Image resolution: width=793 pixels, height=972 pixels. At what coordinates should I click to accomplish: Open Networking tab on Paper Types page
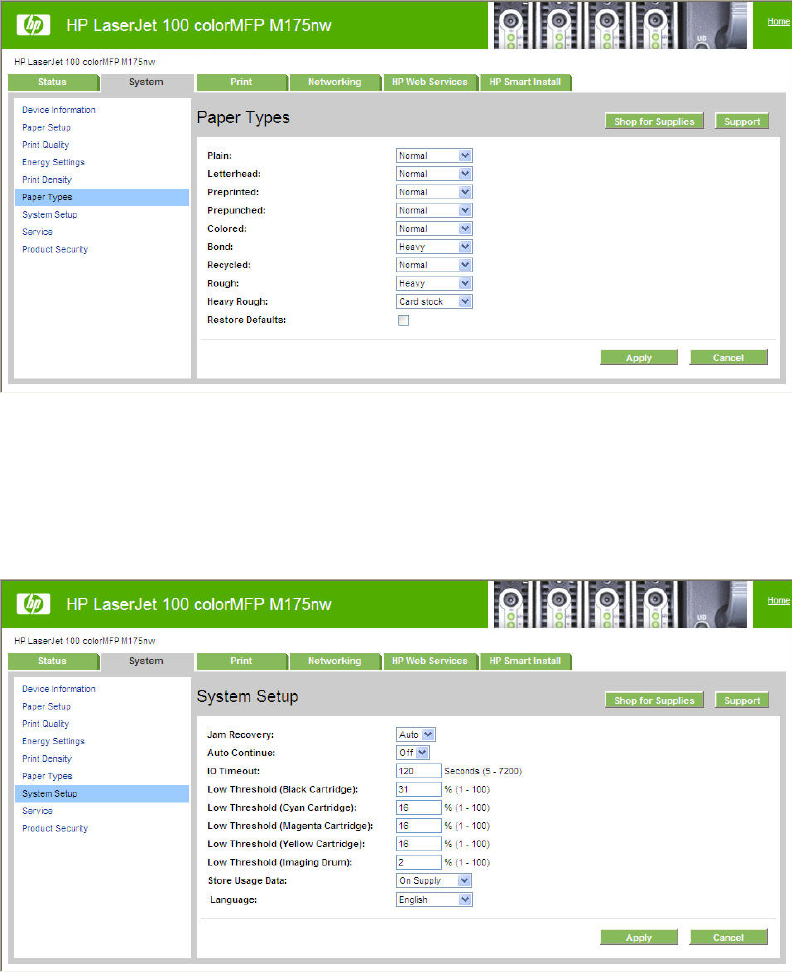pyautogui.click(x=335, y=82)
